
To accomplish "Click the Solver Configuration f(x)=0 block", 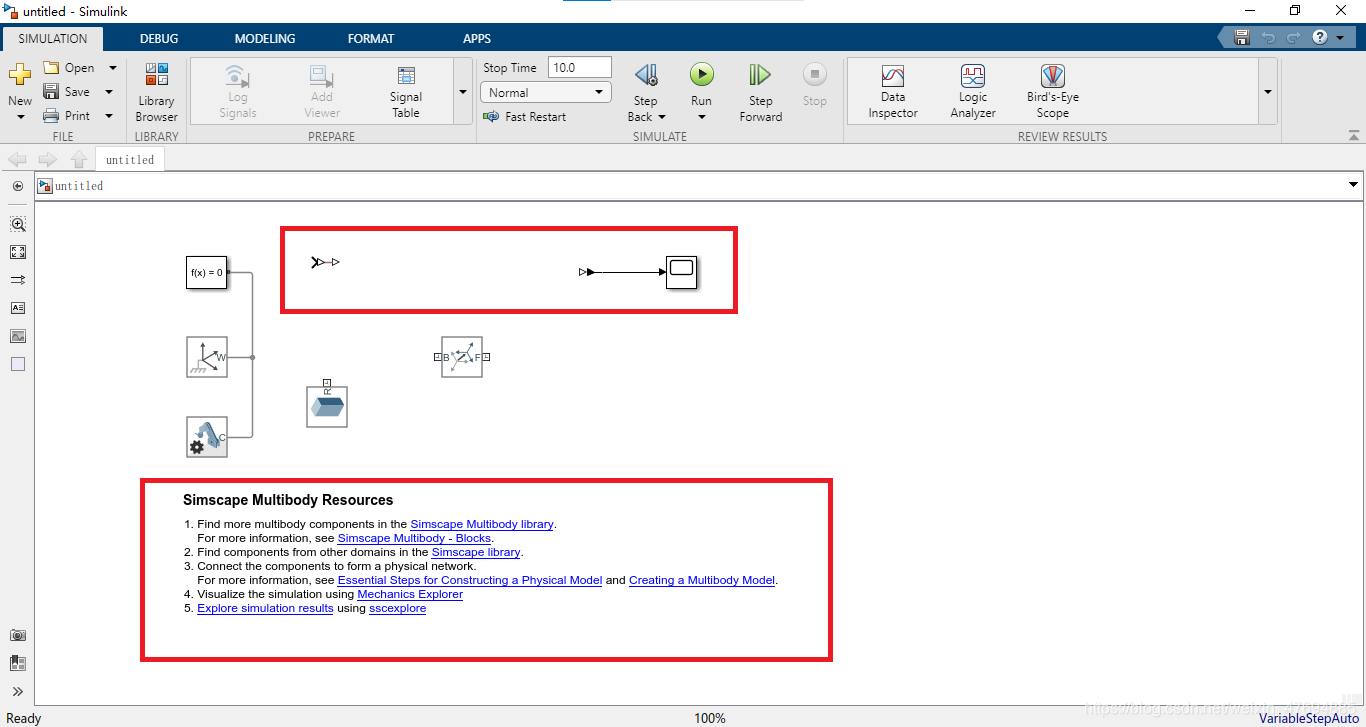I will [207, 272].
